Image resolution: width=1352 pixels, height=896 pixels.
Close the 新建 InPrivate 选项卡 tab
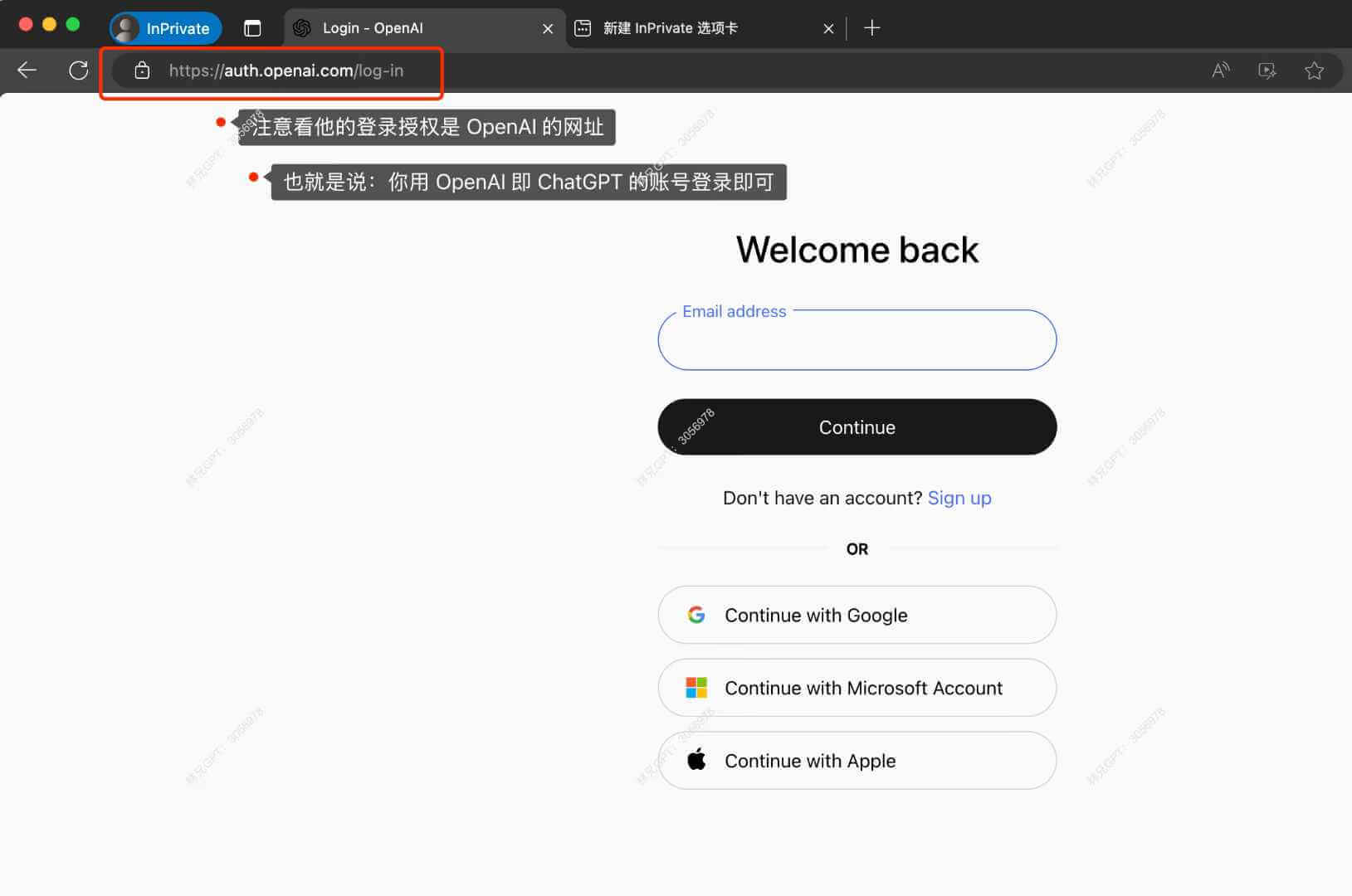click(x=828, y=28)
